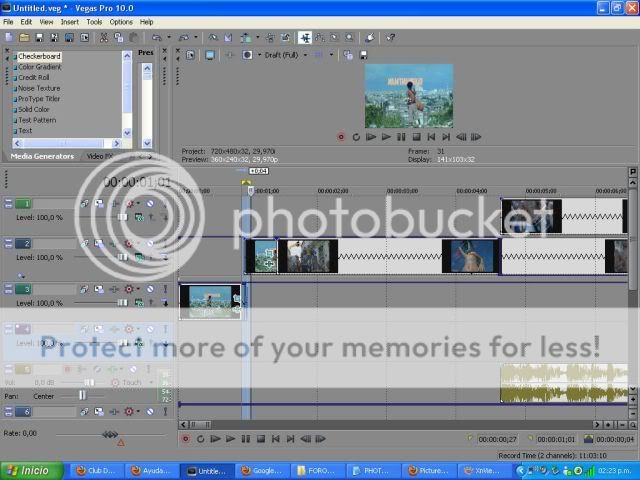Select Color Gradient generator
Image resolution: width=640 pixels, height=480 pixels.
(40, 67)
